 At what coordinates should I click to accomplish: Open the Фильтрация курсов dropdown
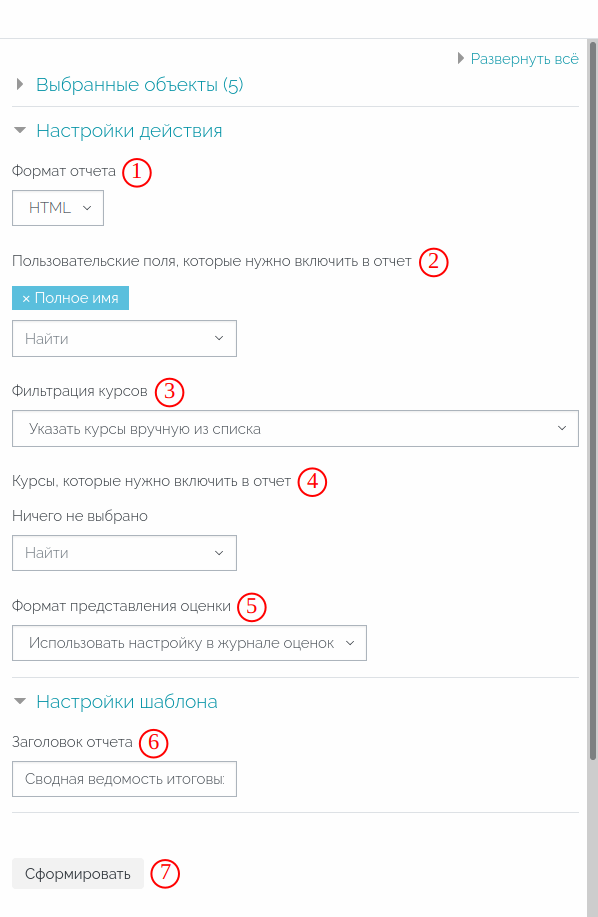tap(295, 429)
